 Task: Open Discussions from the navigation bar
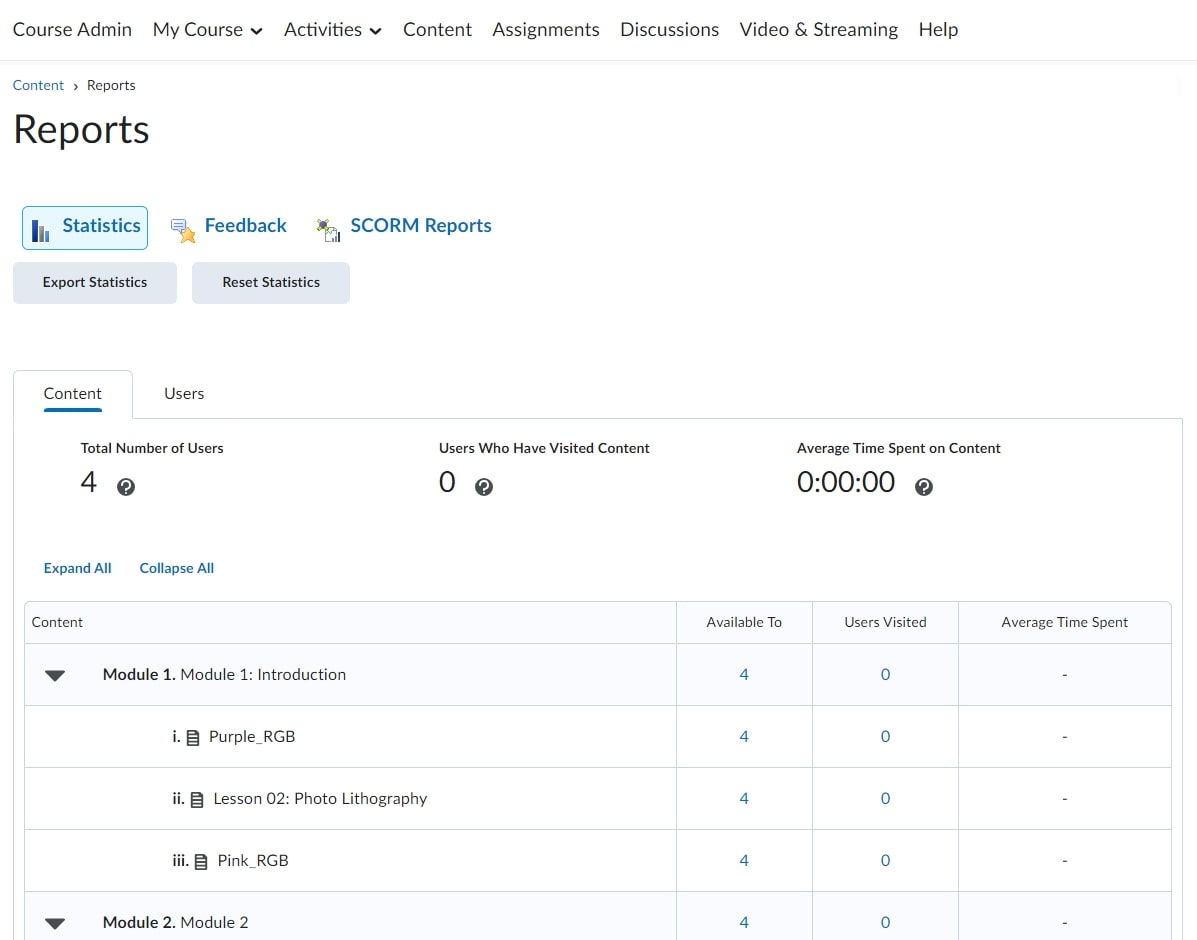click(669, 30)
